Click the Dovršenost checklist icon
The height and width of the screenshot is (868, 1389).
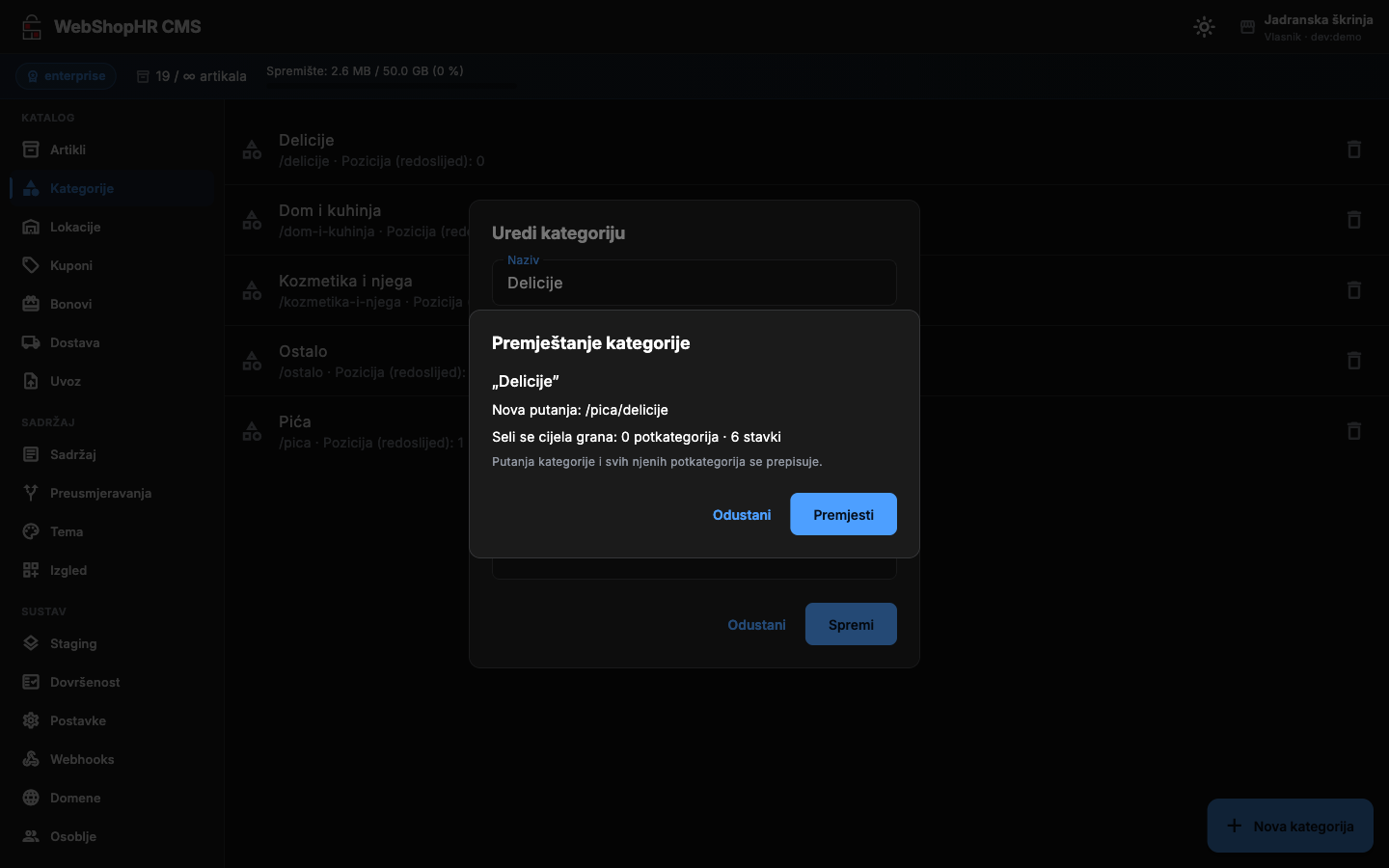(31, 682)
